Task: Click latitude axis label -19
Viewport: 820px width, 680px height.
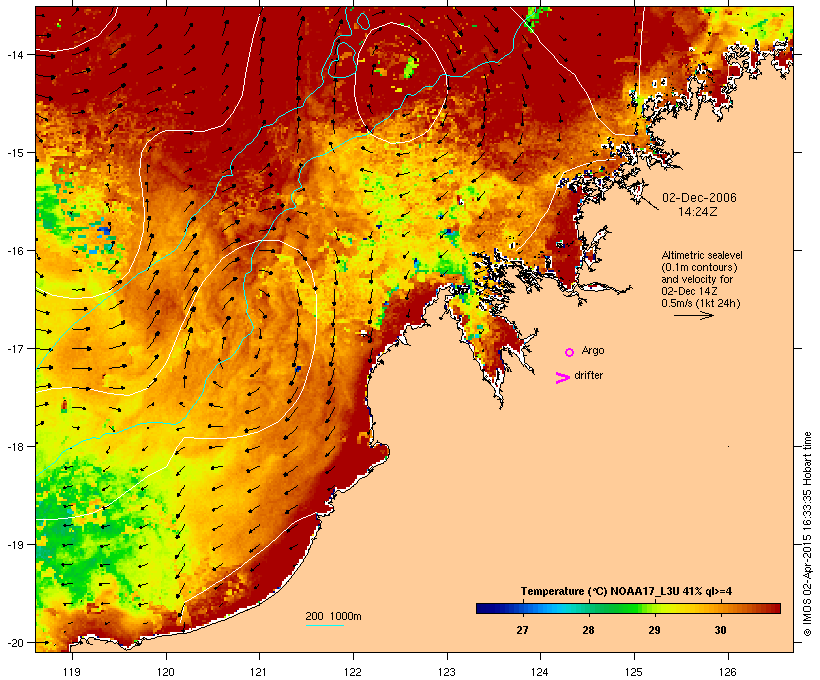Action: pos(14,545)
